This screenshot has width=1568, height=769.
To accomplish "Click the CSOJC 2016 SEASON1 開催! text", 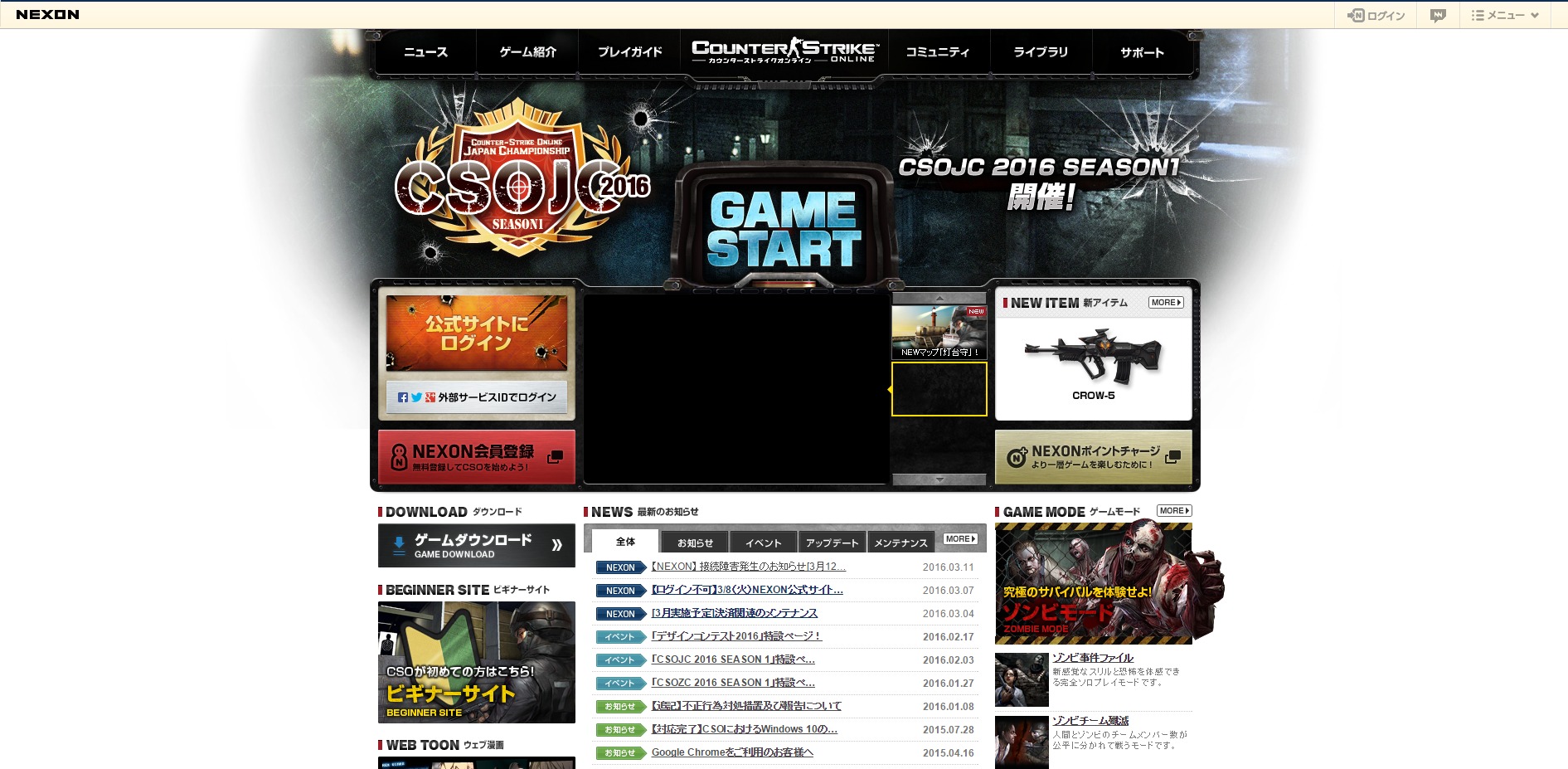I will (1039, 183).
